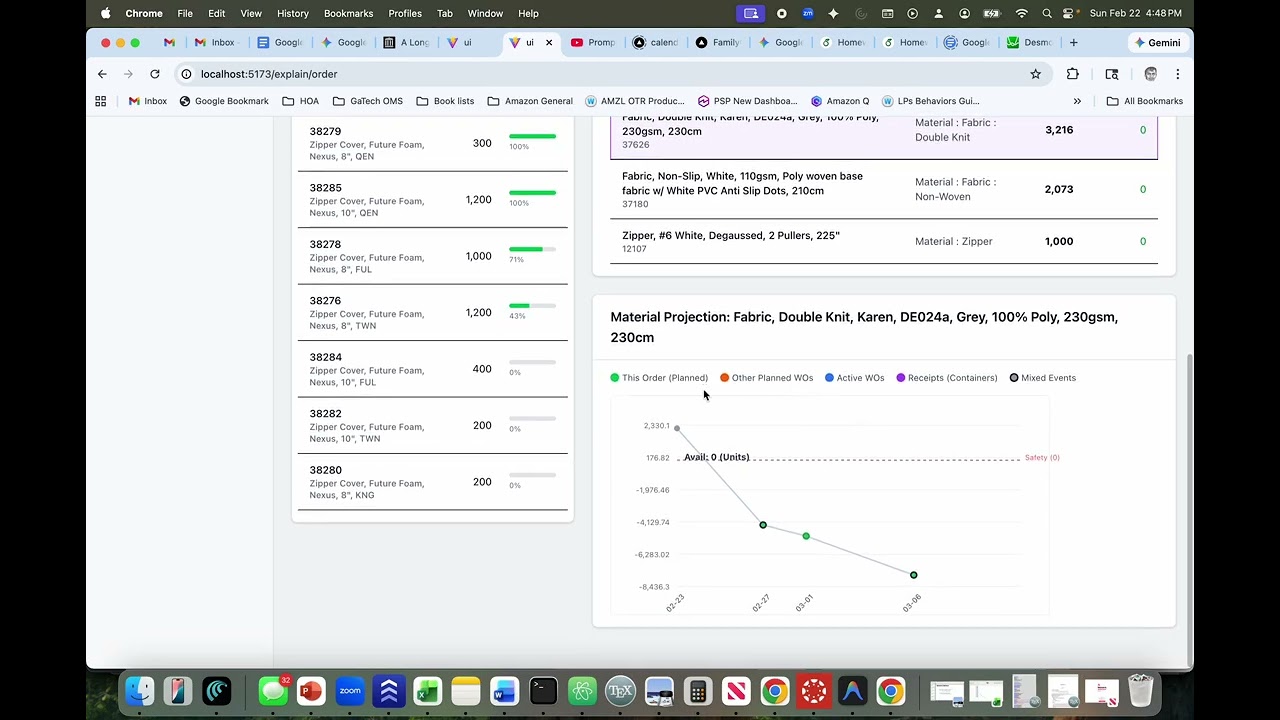Open the Bookmarks menu
Image resolution: width=1280 pixels, height=720 pixels.
point(349,13)
